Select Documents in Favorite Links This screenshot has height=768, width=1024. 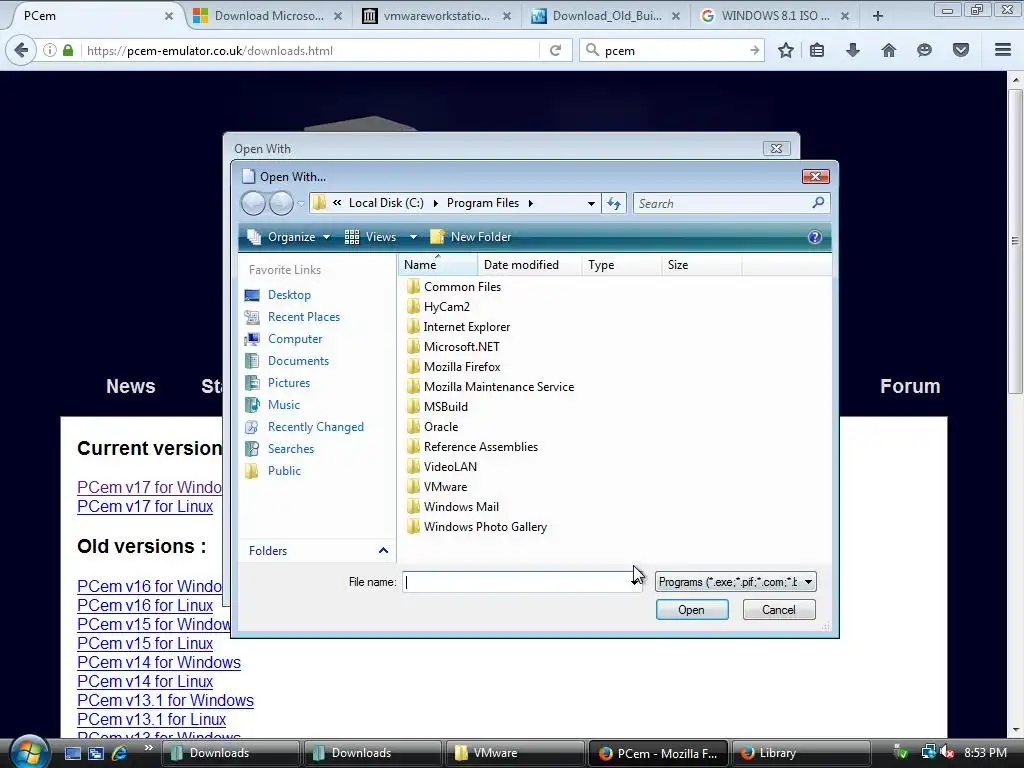tap(298, 361)
